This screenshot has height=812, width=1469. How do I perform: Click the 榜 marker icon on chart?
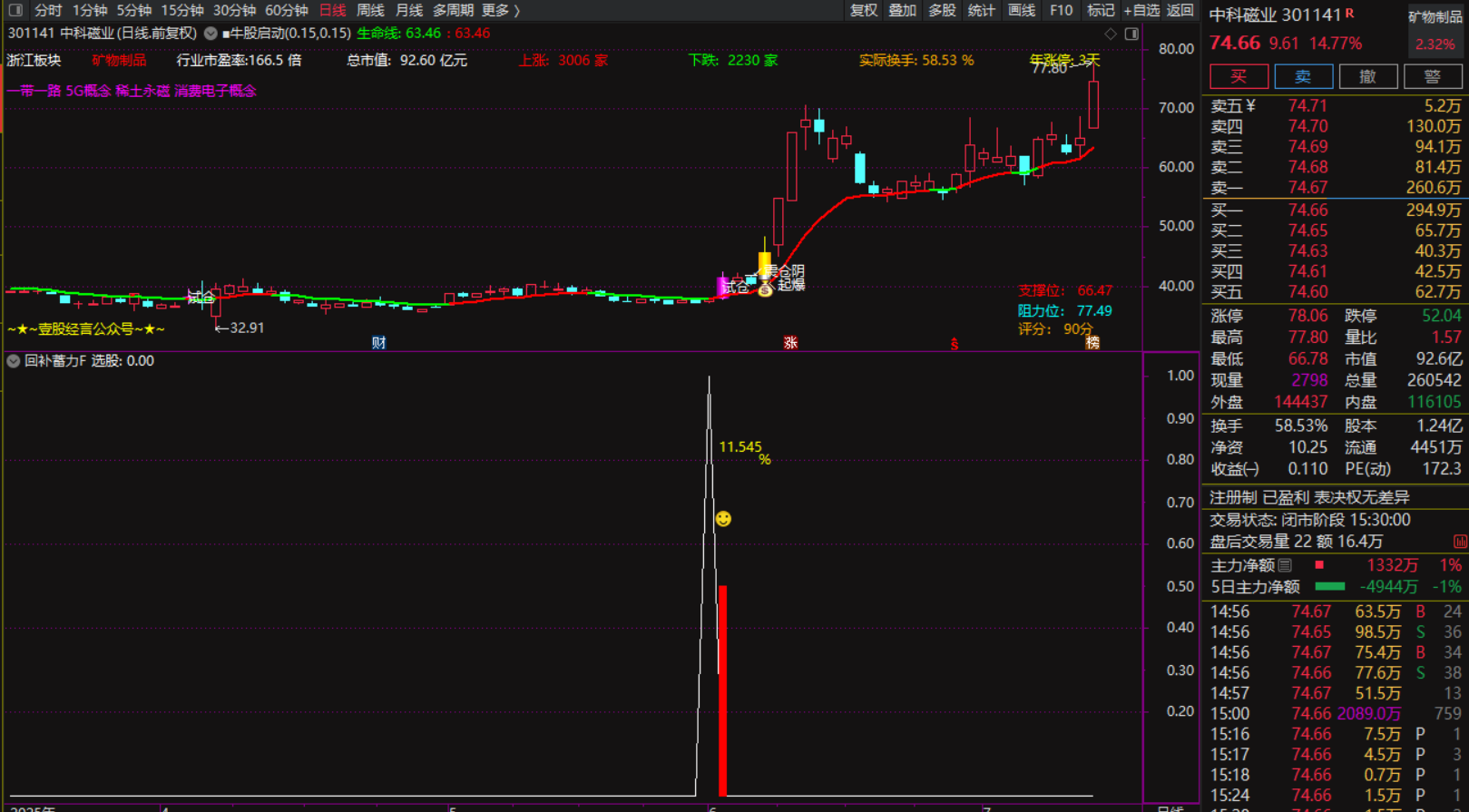[1092, 343]
